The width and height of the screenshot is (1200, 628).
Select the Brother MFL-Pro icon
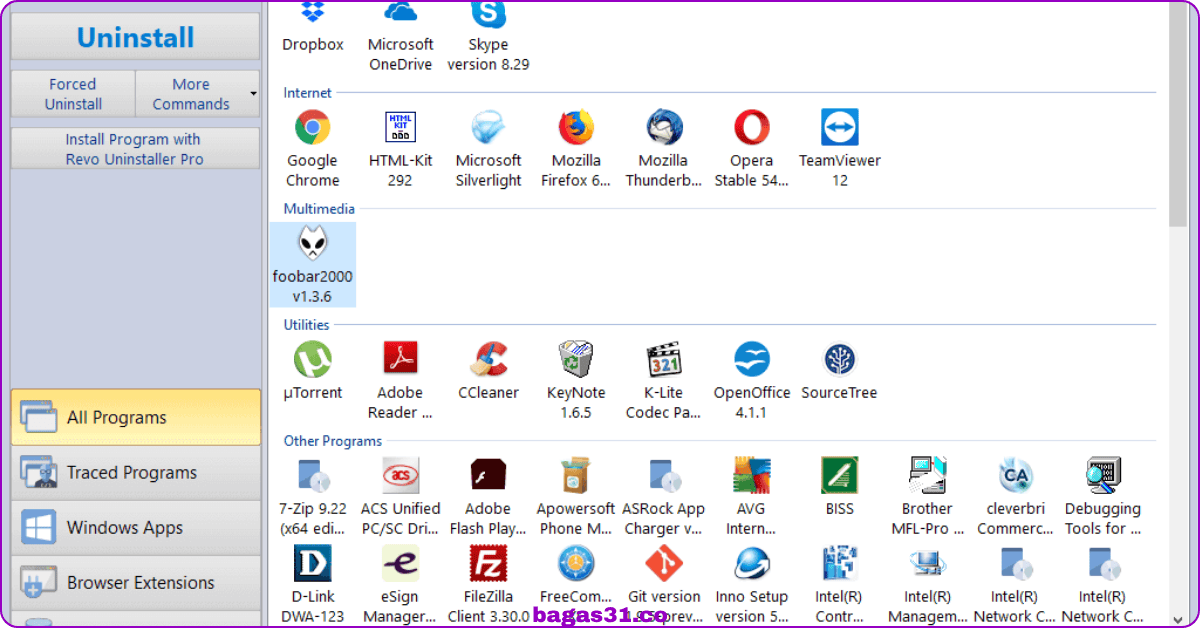click(927, 476)
